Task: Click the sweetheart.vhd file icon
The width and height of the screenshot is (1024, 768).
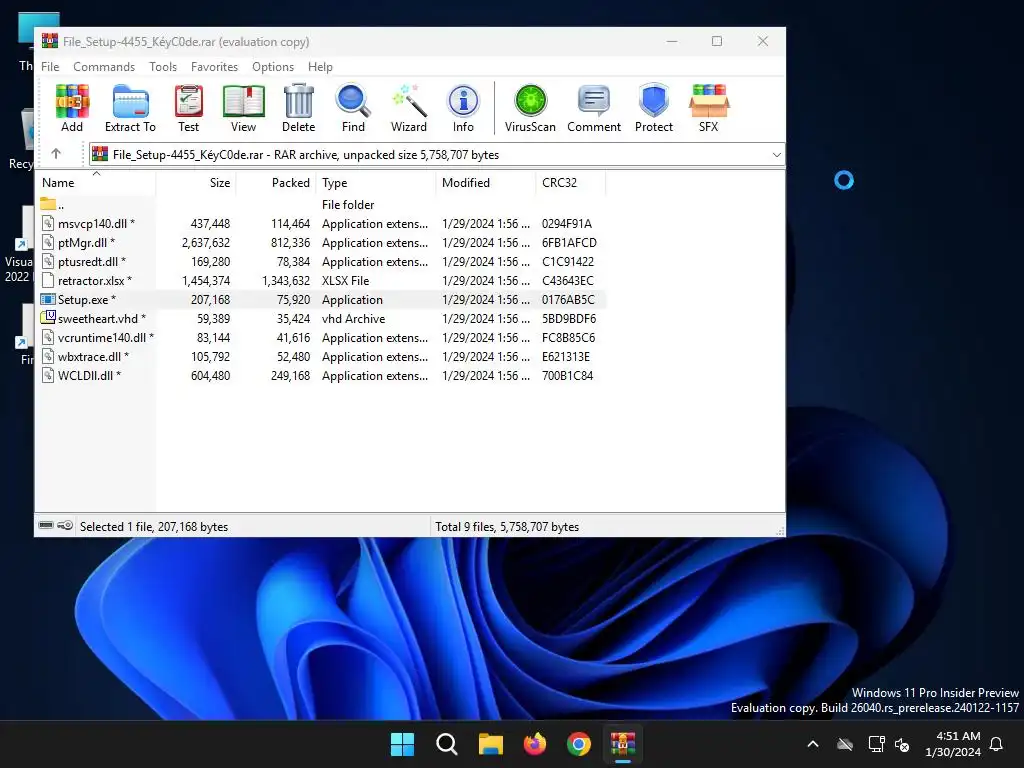Action: pyautogui.click(x=48, y=318)
